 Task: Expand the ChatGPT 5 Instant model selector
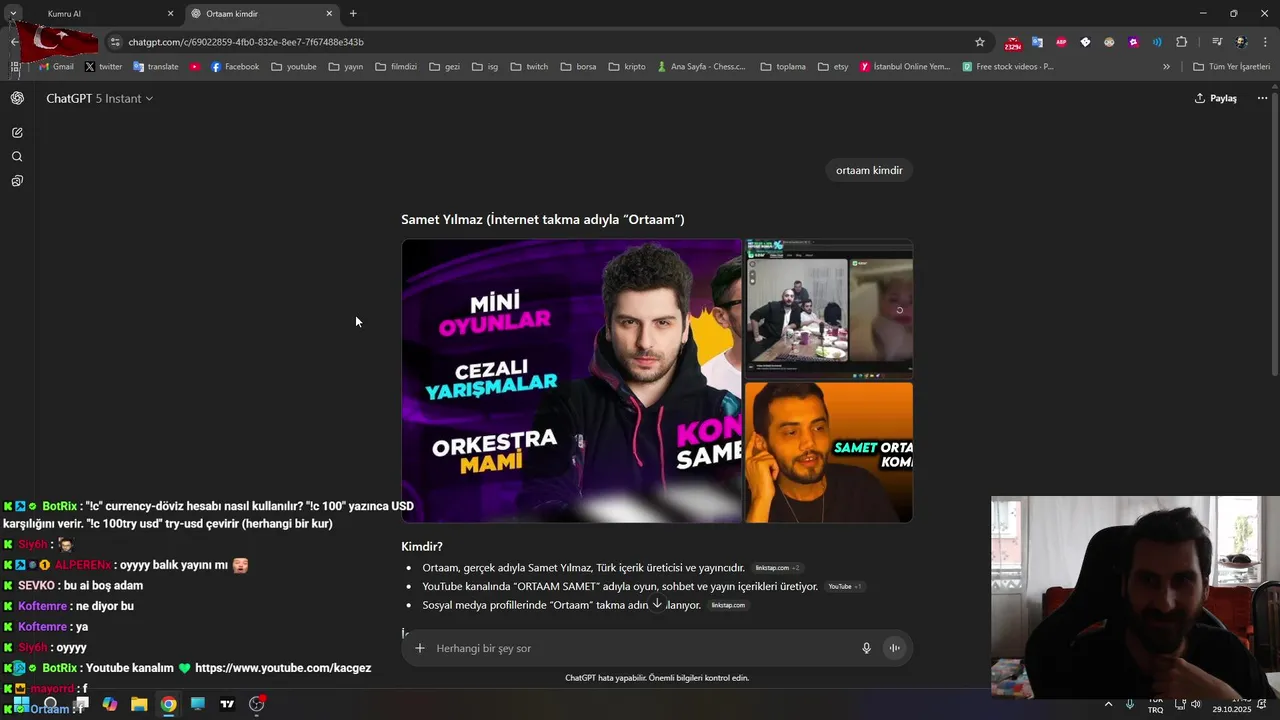coord(100,98)
